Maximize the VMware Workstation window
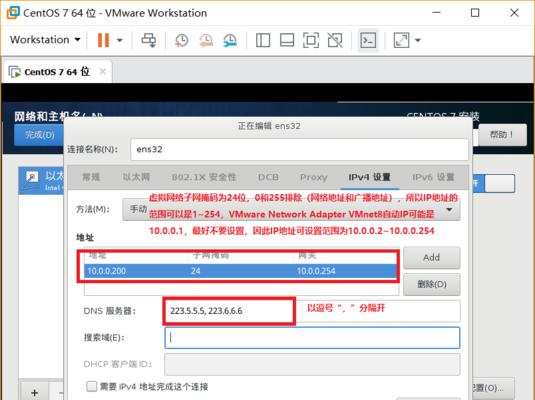 (x=475, y=13)
